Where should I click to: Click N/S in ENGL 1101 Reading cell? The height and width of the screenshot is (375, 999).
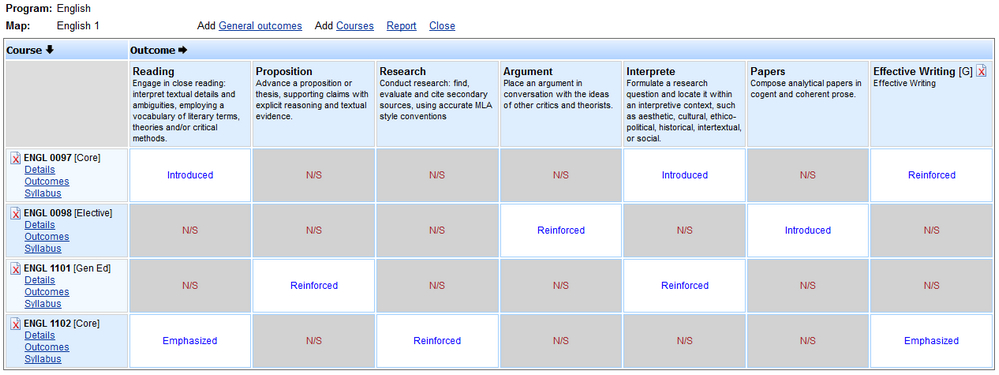tap(190, 286)
